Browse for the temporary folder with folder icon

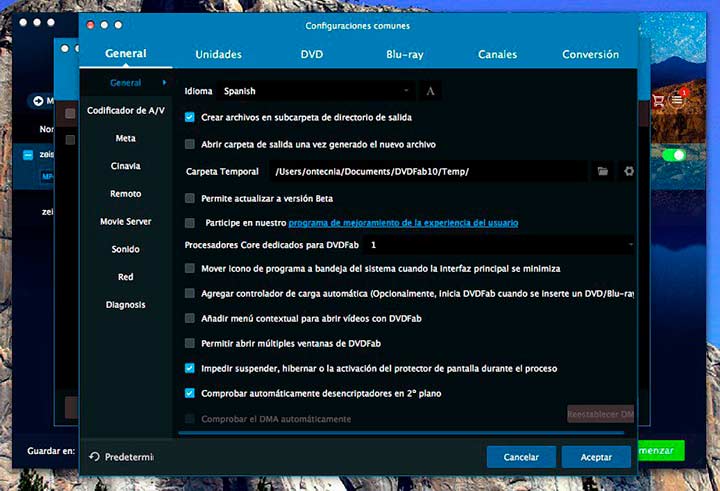pyautogui.click(x=602, y=171)
